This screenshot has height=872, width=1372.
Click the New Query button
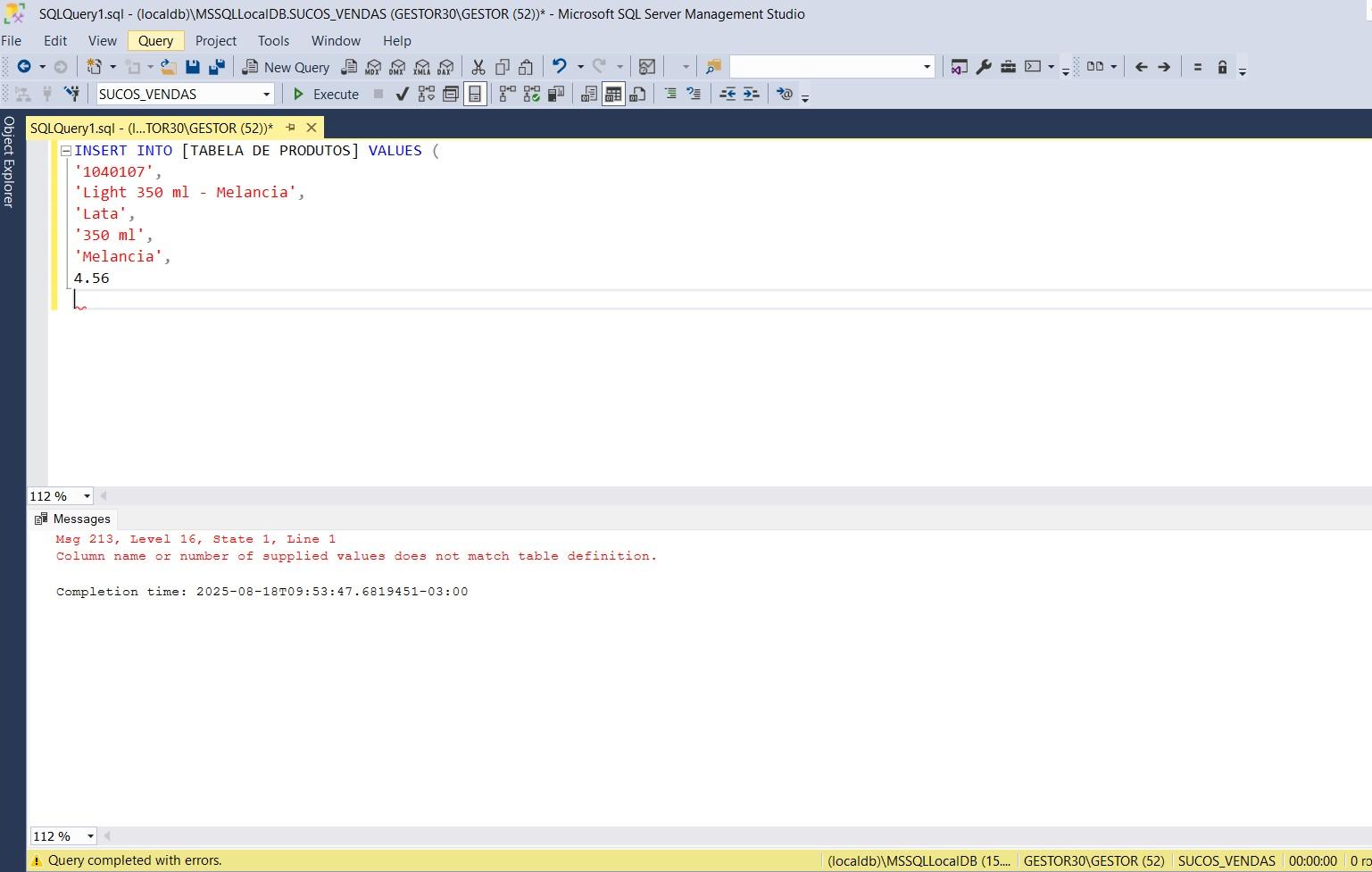[286, 67]
